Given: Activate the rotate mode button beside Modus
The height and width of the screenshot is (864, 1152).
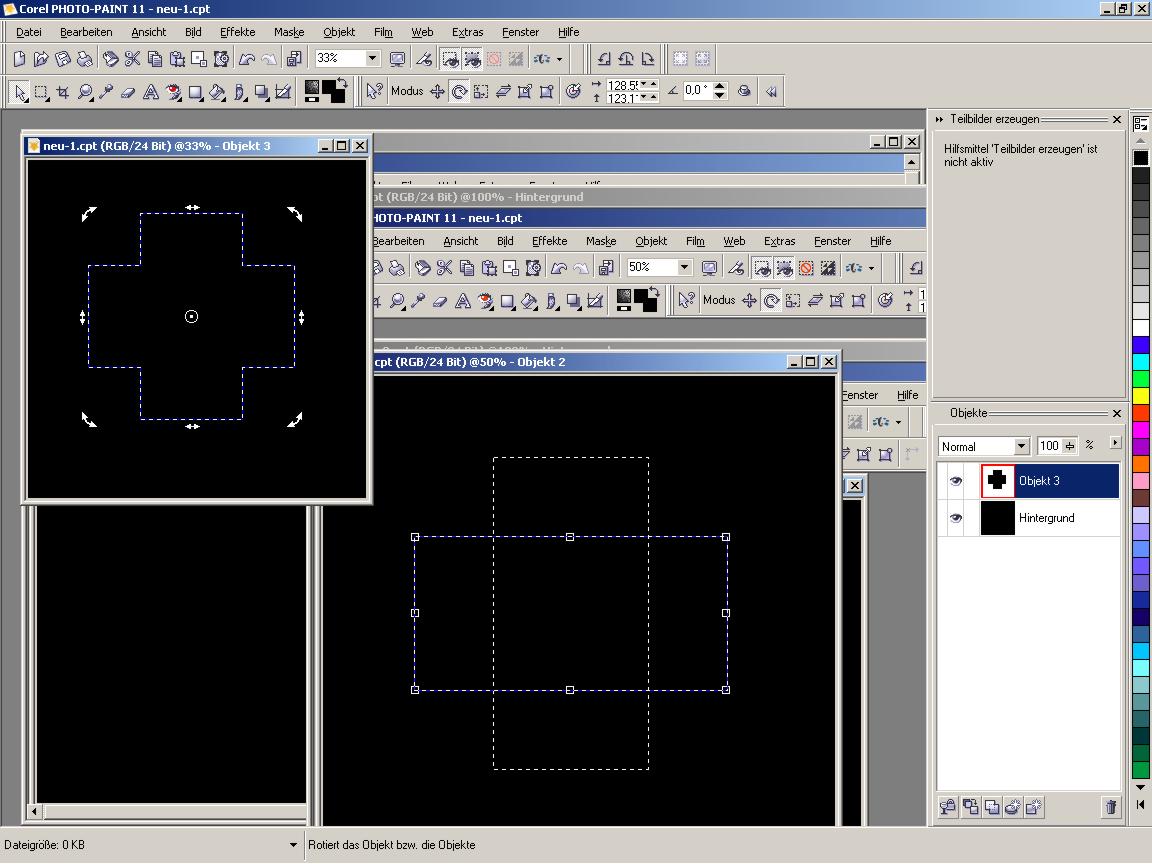Looking at the screenshot, I should [x=459, y=92].
